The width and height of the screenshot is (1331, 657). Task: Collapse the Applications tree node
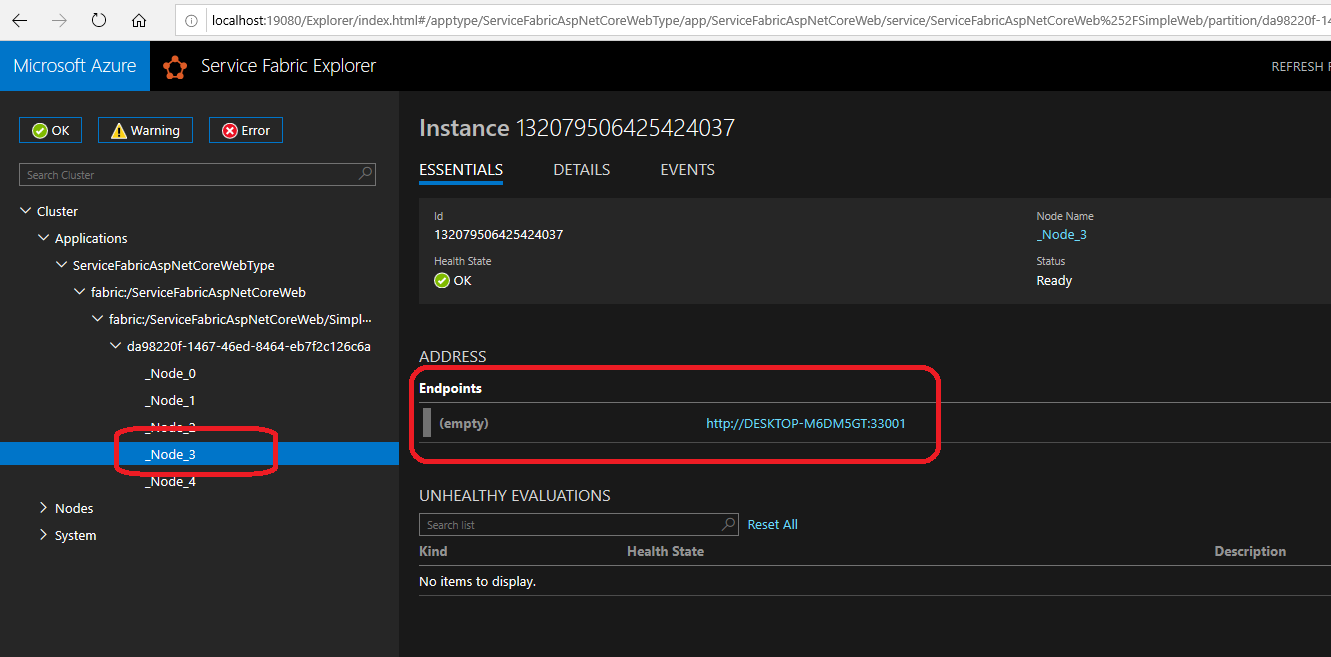tap(43, 238)
